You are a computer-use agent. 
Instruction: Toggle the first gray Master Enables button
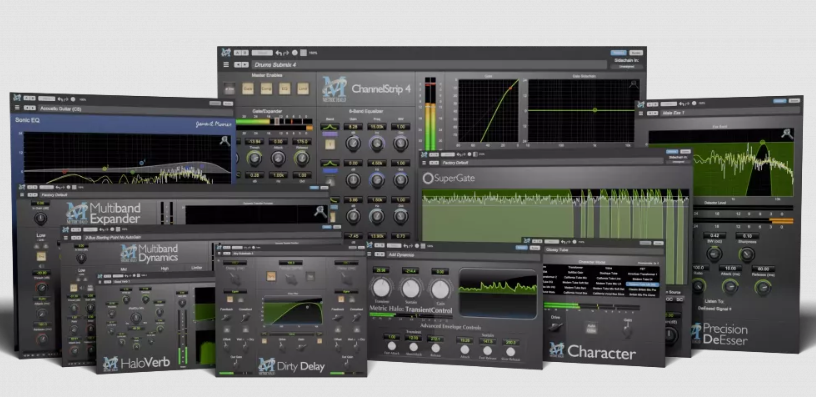(x=230, y=88)
